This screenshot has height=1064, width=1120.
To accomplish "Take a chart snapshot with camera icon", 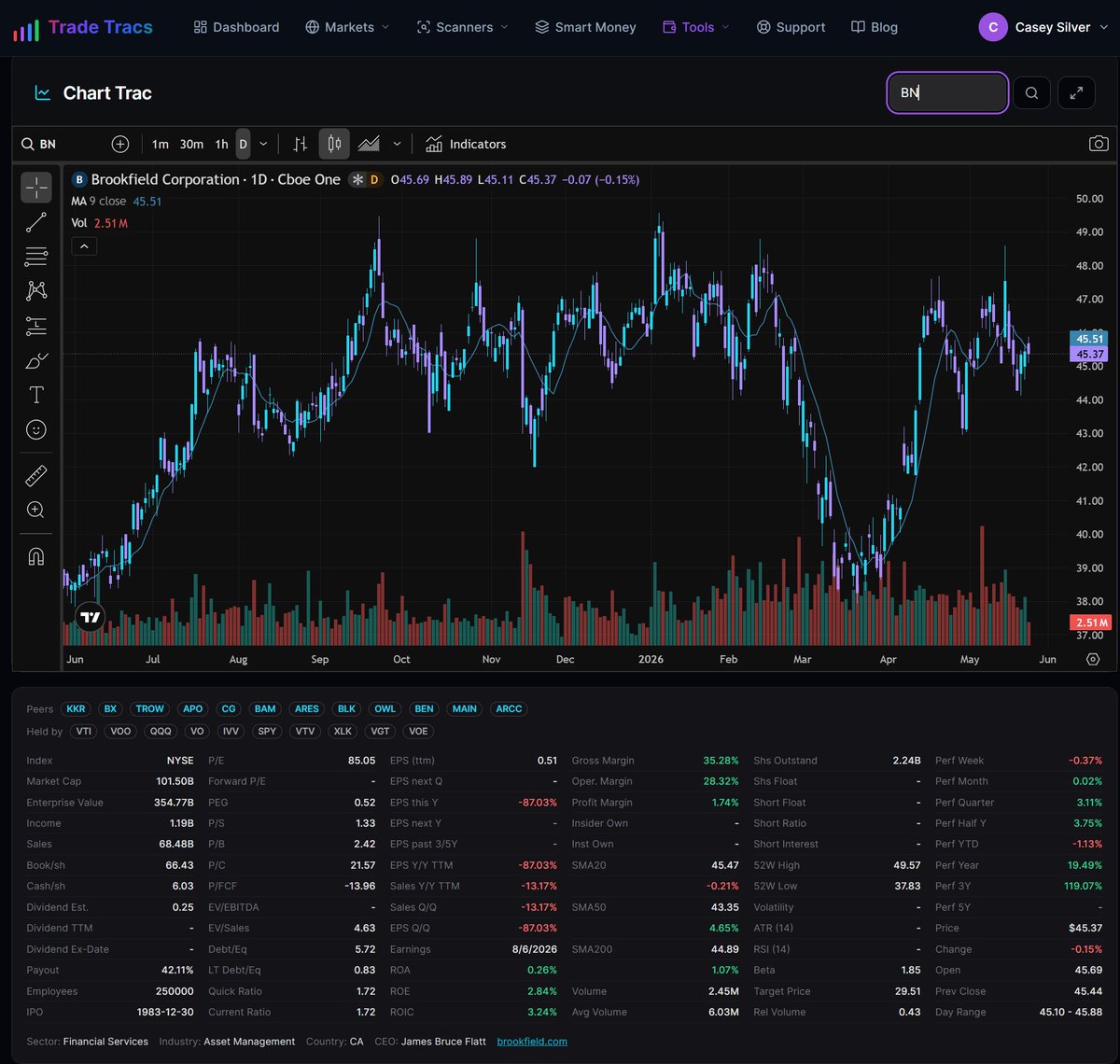I will pyautogui.click(x=1099, y=144).
